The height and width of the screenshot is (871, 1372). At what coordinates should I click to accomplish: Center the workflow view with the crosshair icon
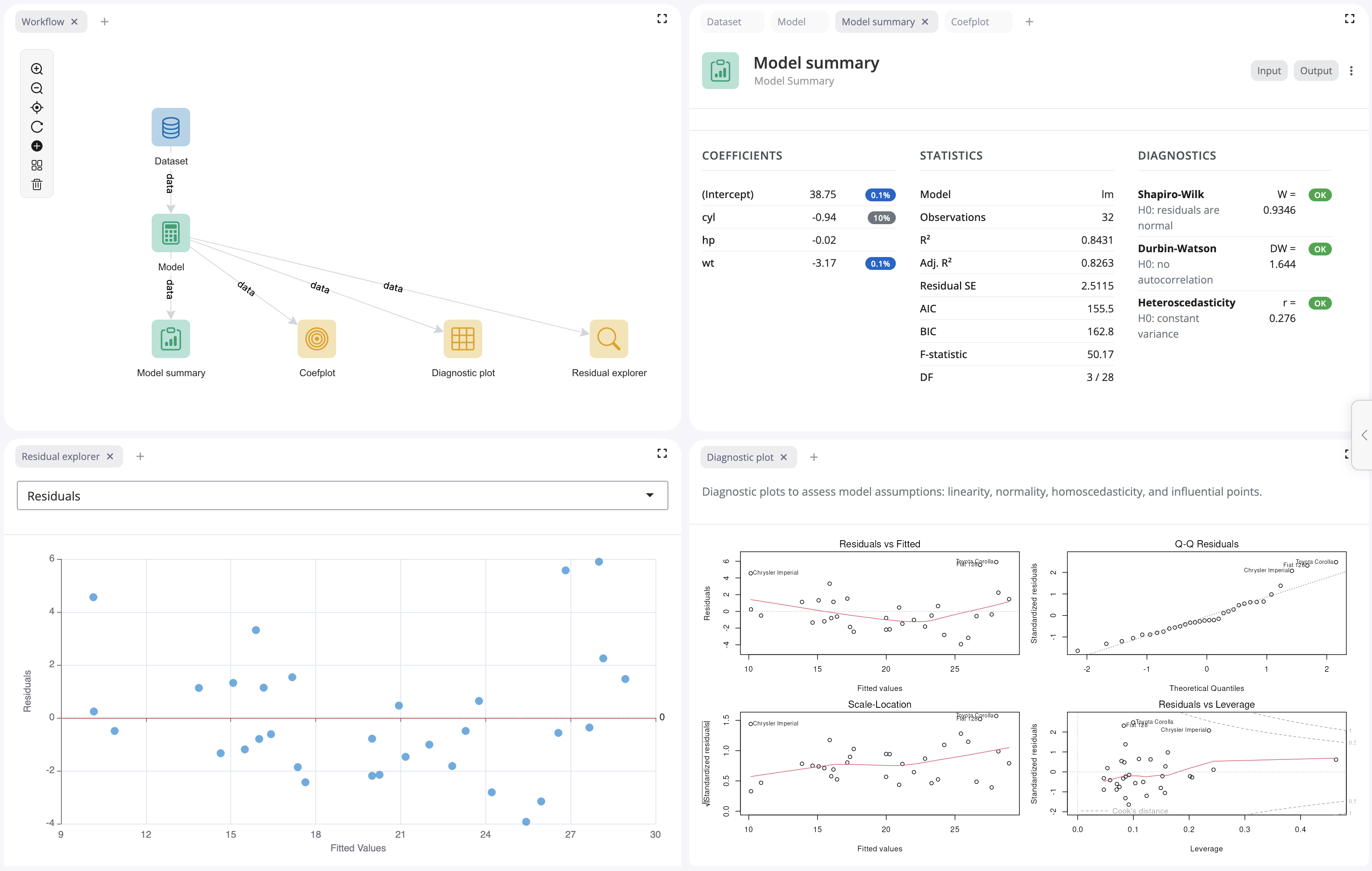(37, 107)
